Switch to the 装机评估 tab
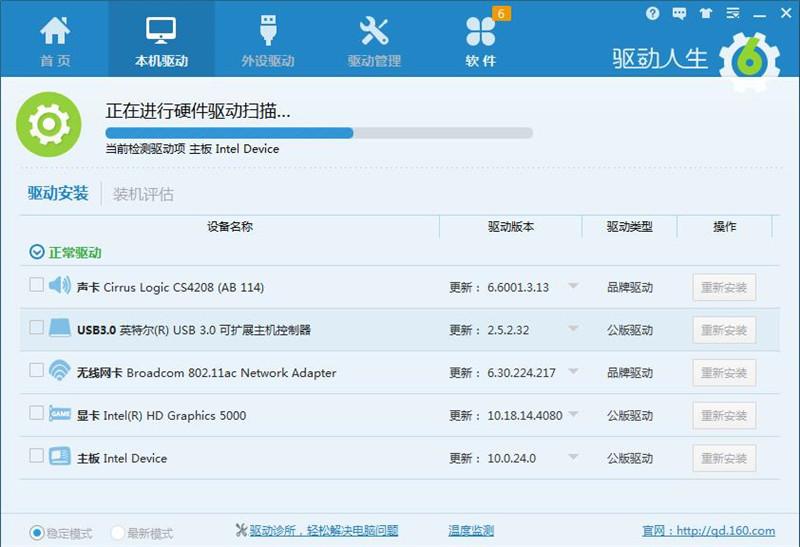 click(x=143, y=194)
